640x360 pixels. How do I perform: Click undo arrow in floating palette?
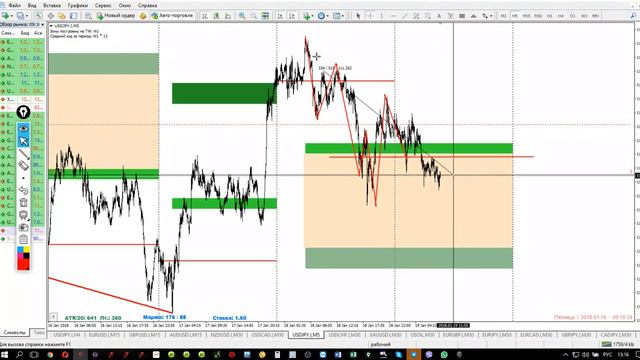coord(23,190)
